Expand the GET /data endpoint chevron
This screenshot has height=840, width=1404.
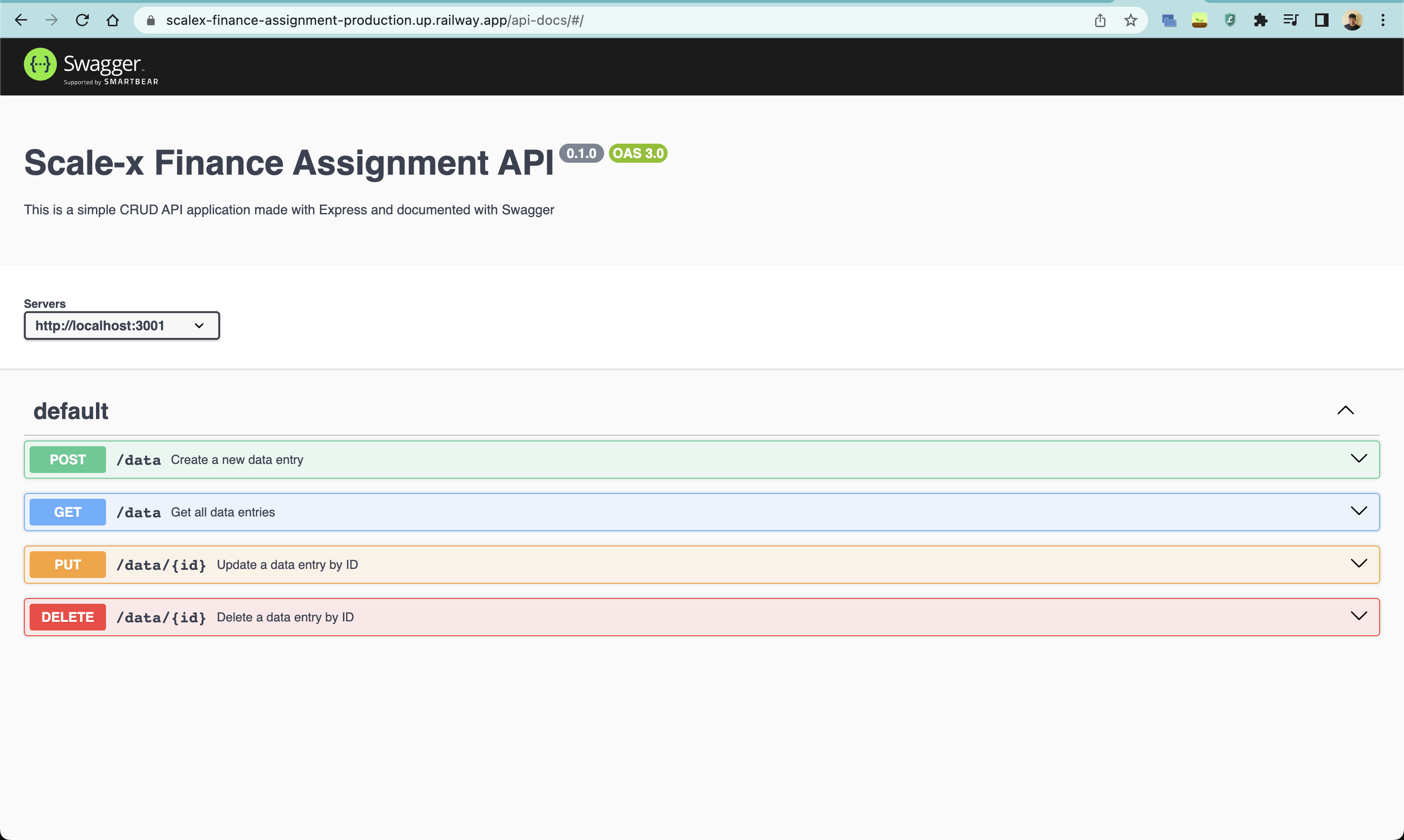pos(1358,511)
